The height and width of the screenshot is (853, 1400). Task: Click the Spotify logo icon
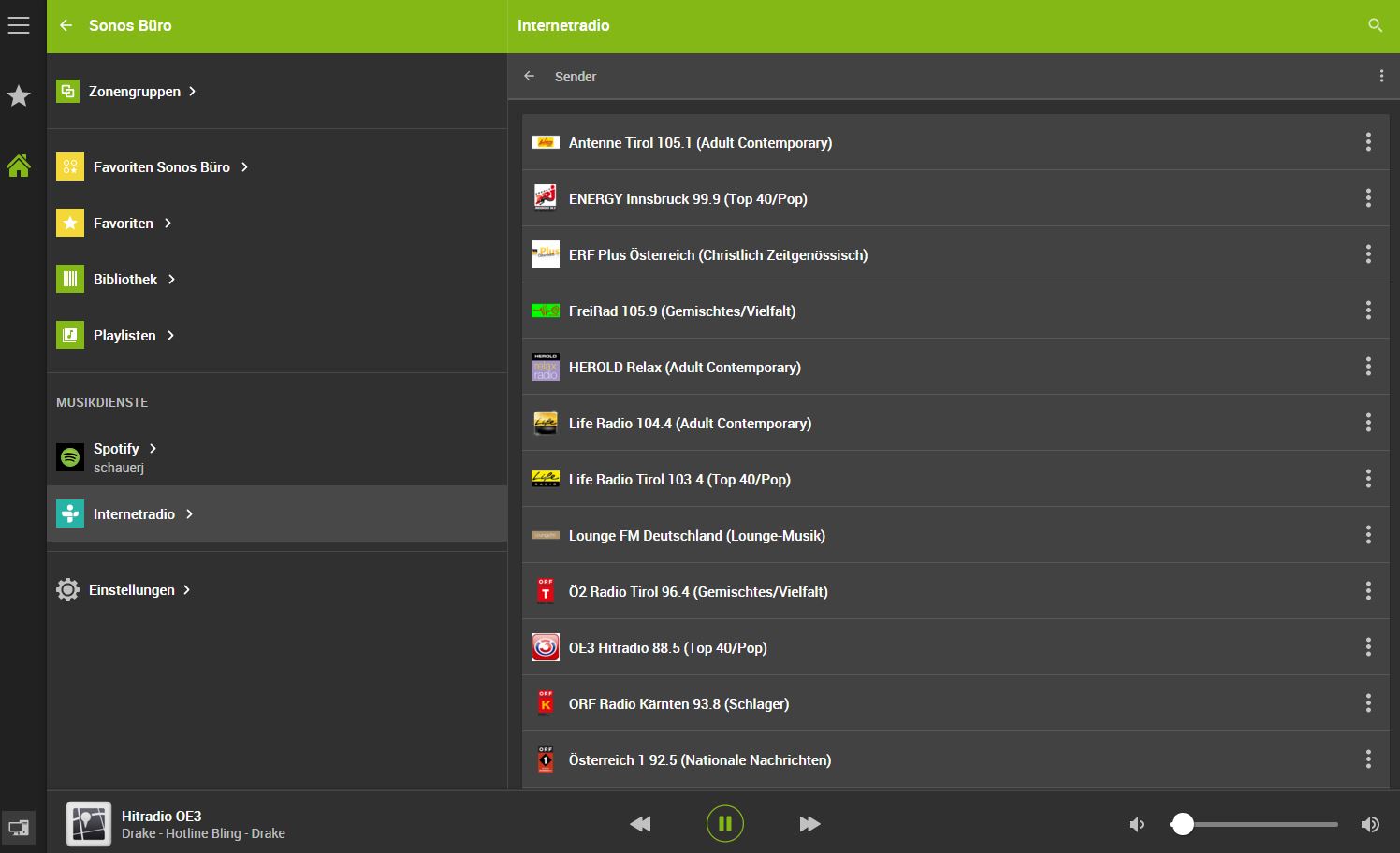pos(70,457)
